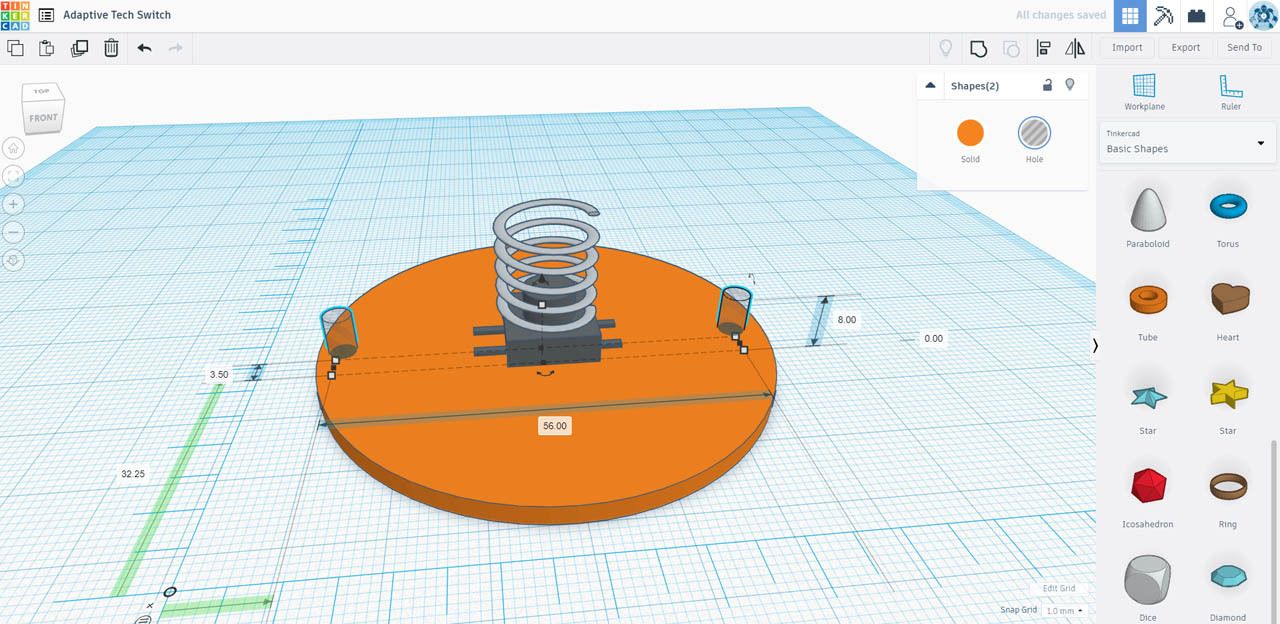The height and width of the screenshot is (624, 1280).
Task: Click the Delete tool in toolbar
Action: [111, 47]
